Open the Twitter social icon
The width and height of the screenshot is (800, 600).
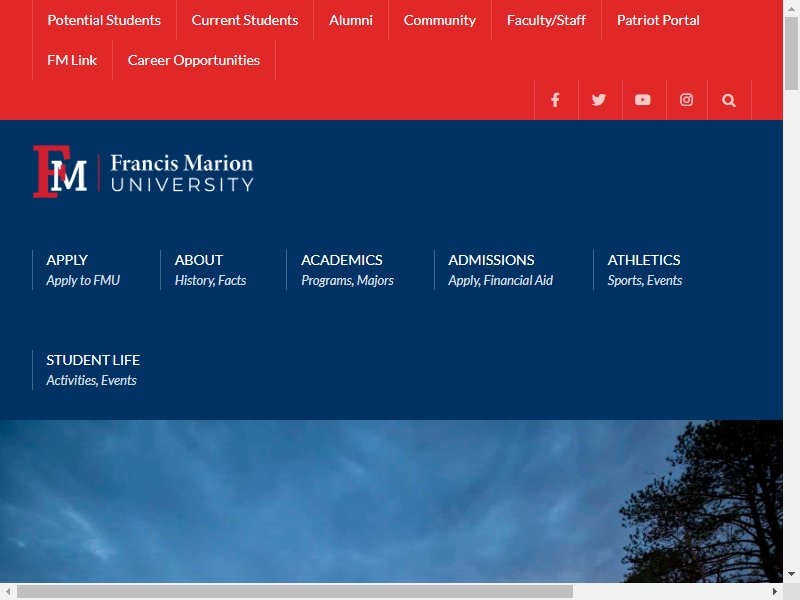(599, 100)
